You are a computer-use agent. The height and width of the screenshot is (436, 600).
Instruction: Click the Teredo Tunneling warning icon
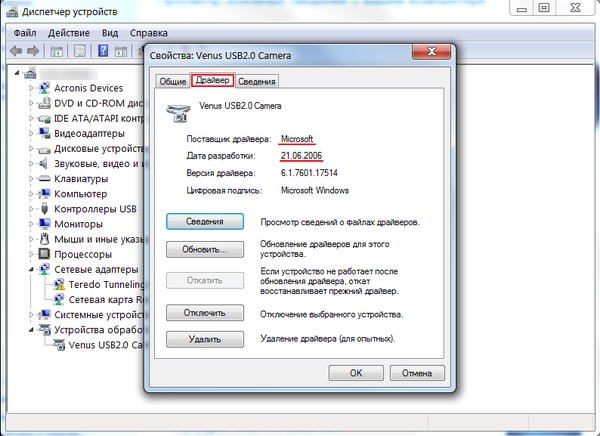[59, 284]
